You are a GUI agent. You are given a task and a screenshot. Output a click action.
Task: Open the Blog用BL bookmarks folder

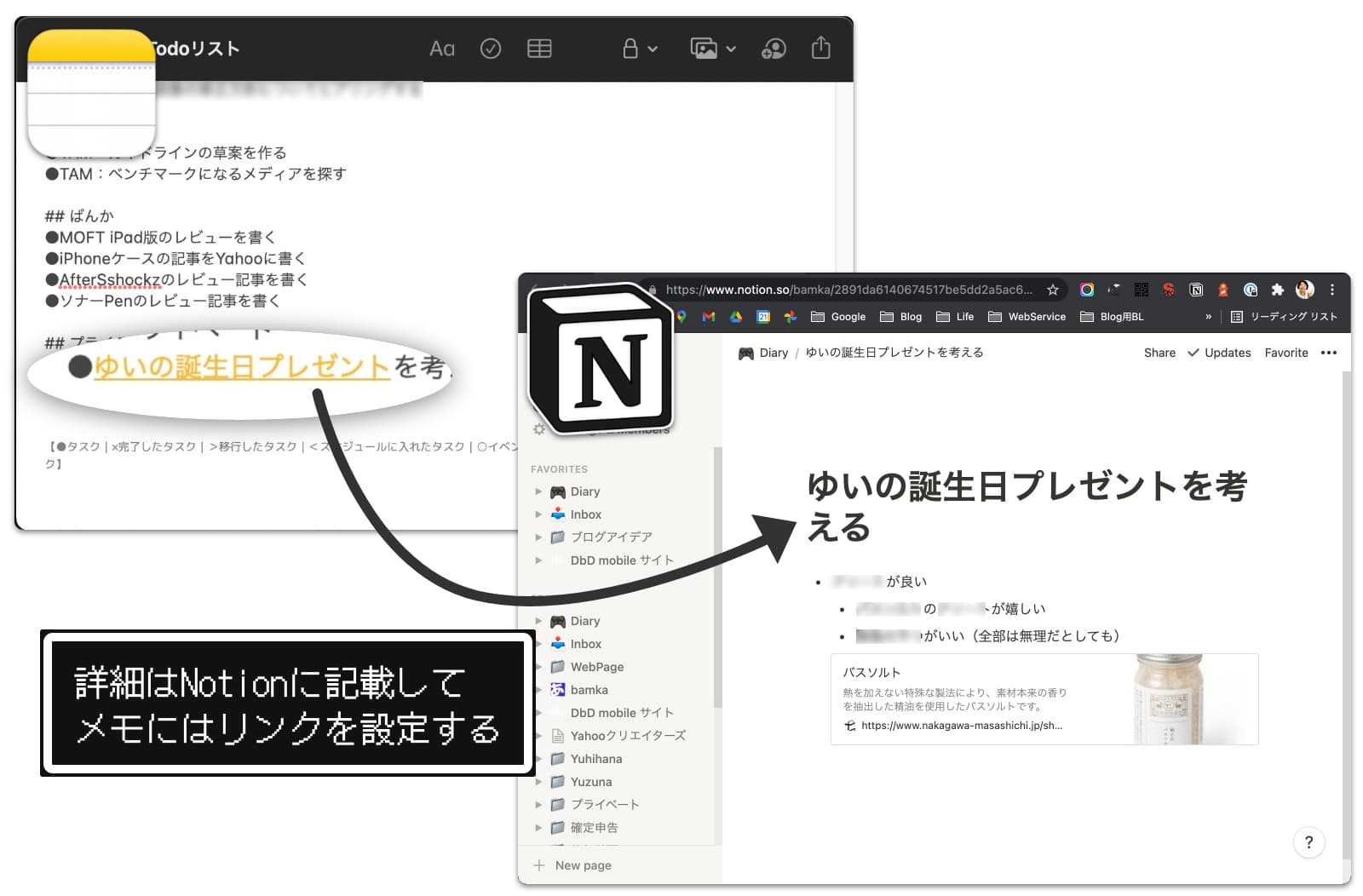pyautogui.click(x=1112, y=317)
